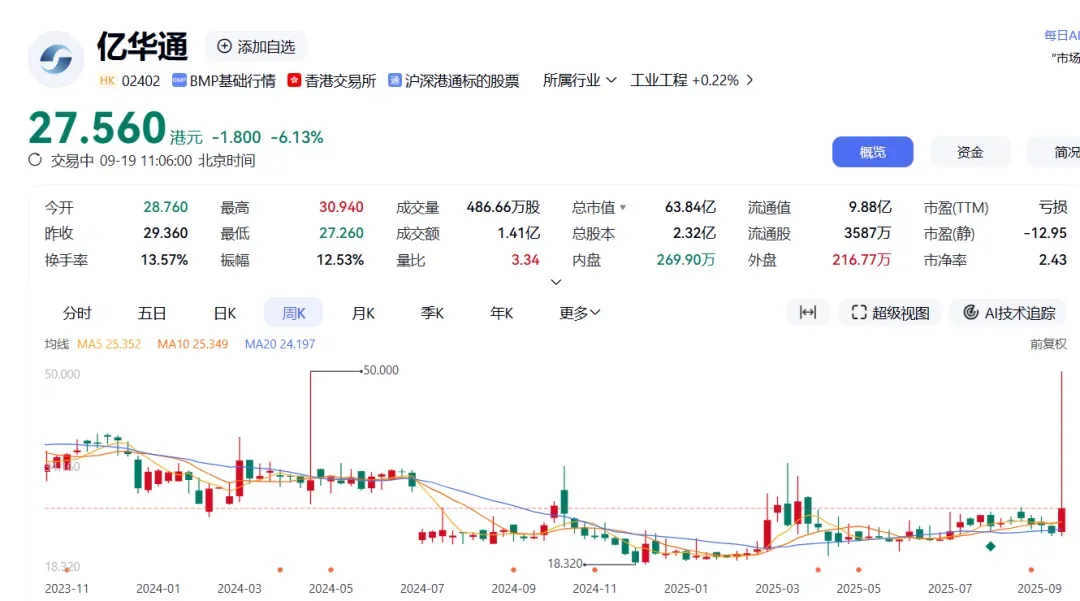Click the 前复权 adjustment setting
This screenshot has width=1080, height=601.
coord(1048,344)
